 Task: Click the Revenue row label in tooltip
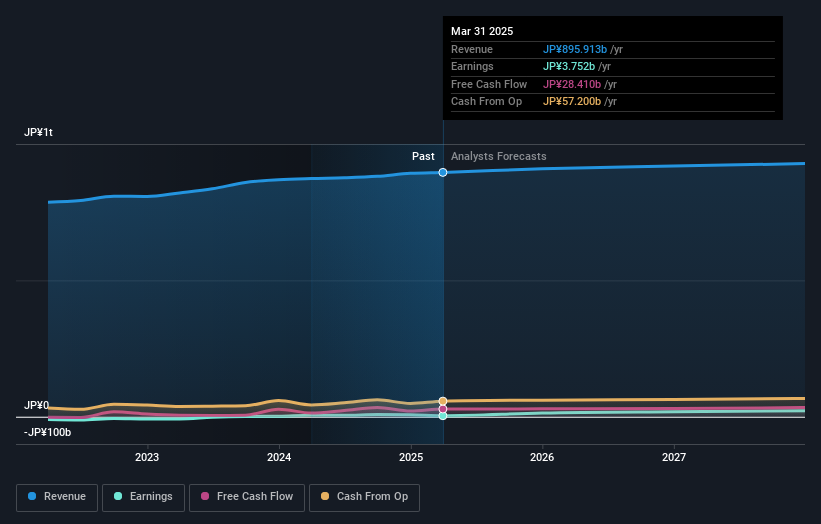472,49
